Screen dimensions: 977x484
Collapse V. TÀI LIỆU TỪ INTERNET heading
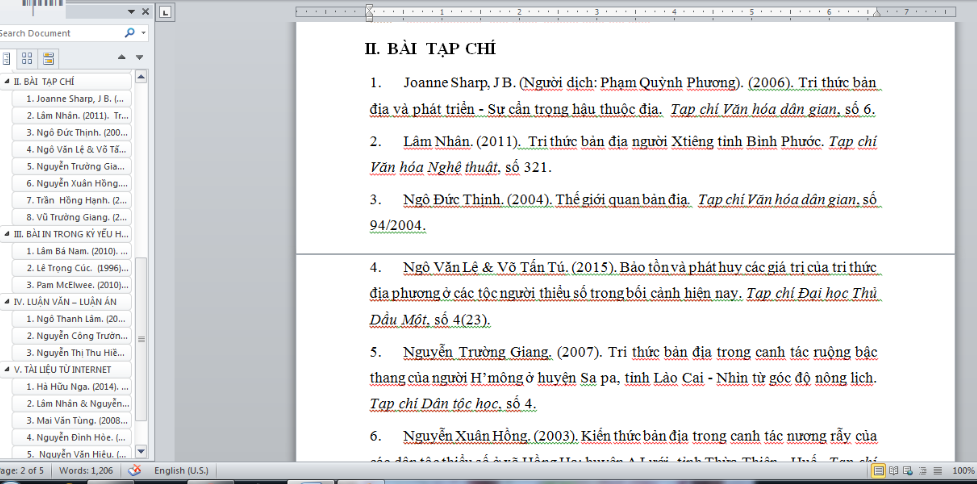tap(6, 369)
